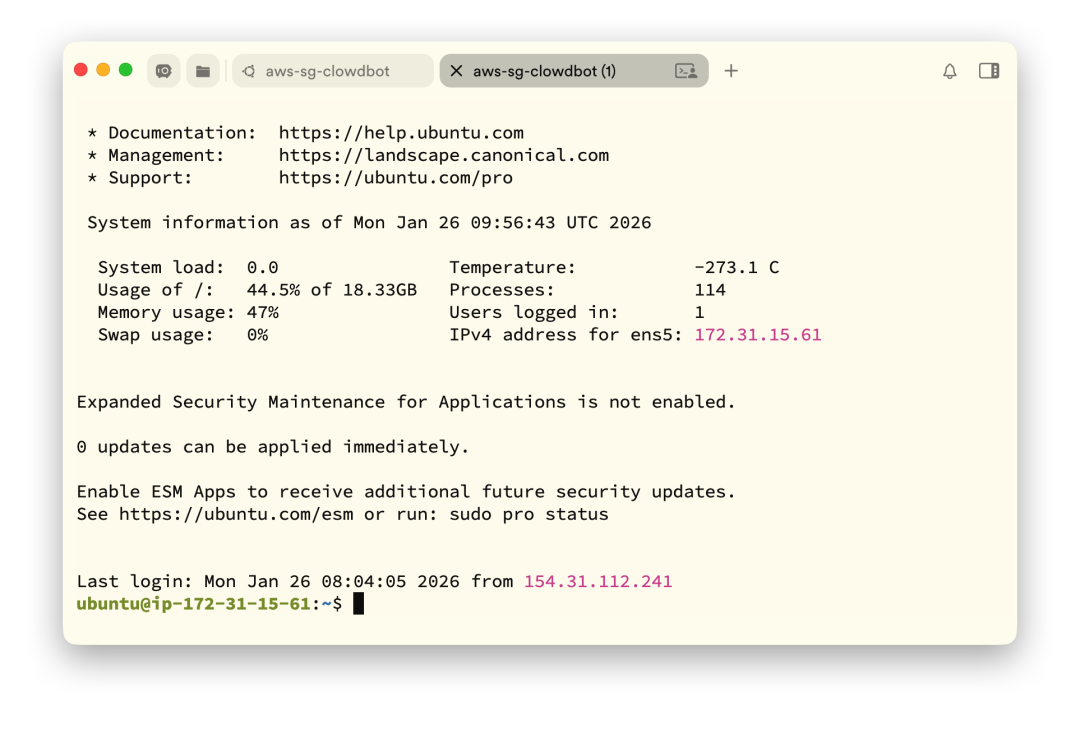The height and width of the screenshot is (729, 1080).
Task: Click the '44.5% of 18.33GB' disk usage value
Action: [x=332, y=290]
